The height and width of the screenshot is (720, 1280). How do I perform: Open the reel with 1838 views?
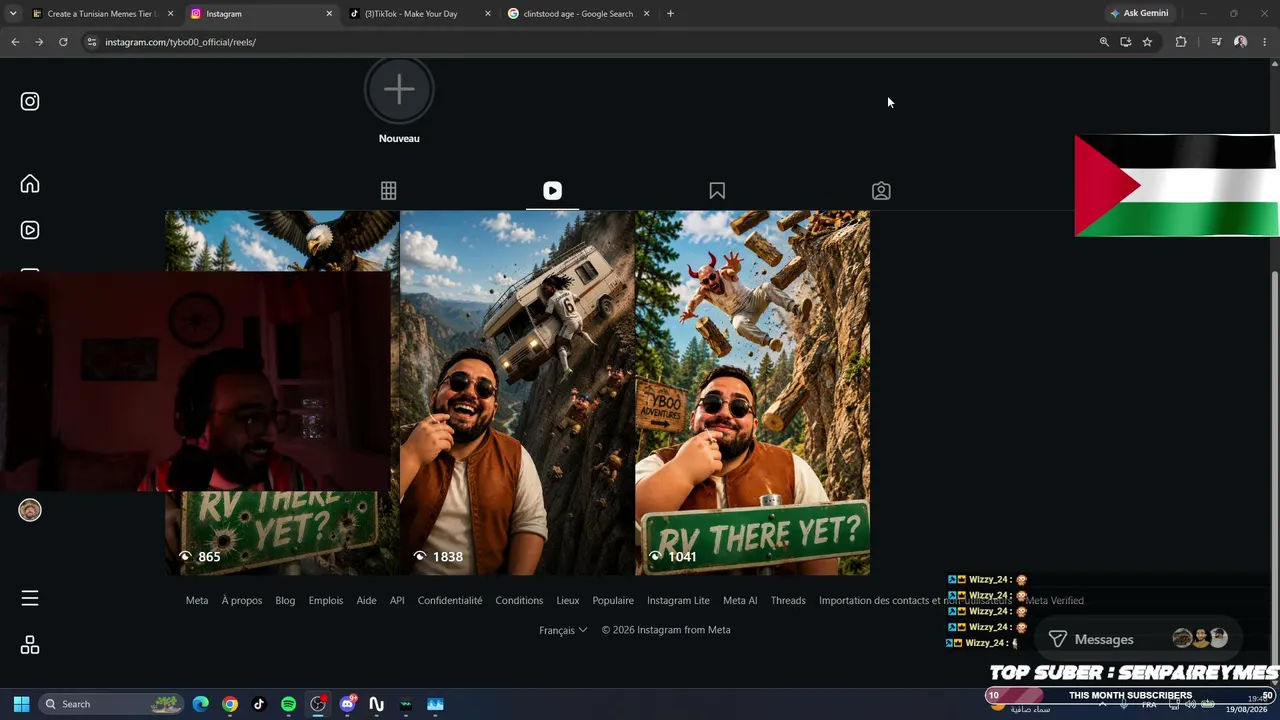point(517,393)
